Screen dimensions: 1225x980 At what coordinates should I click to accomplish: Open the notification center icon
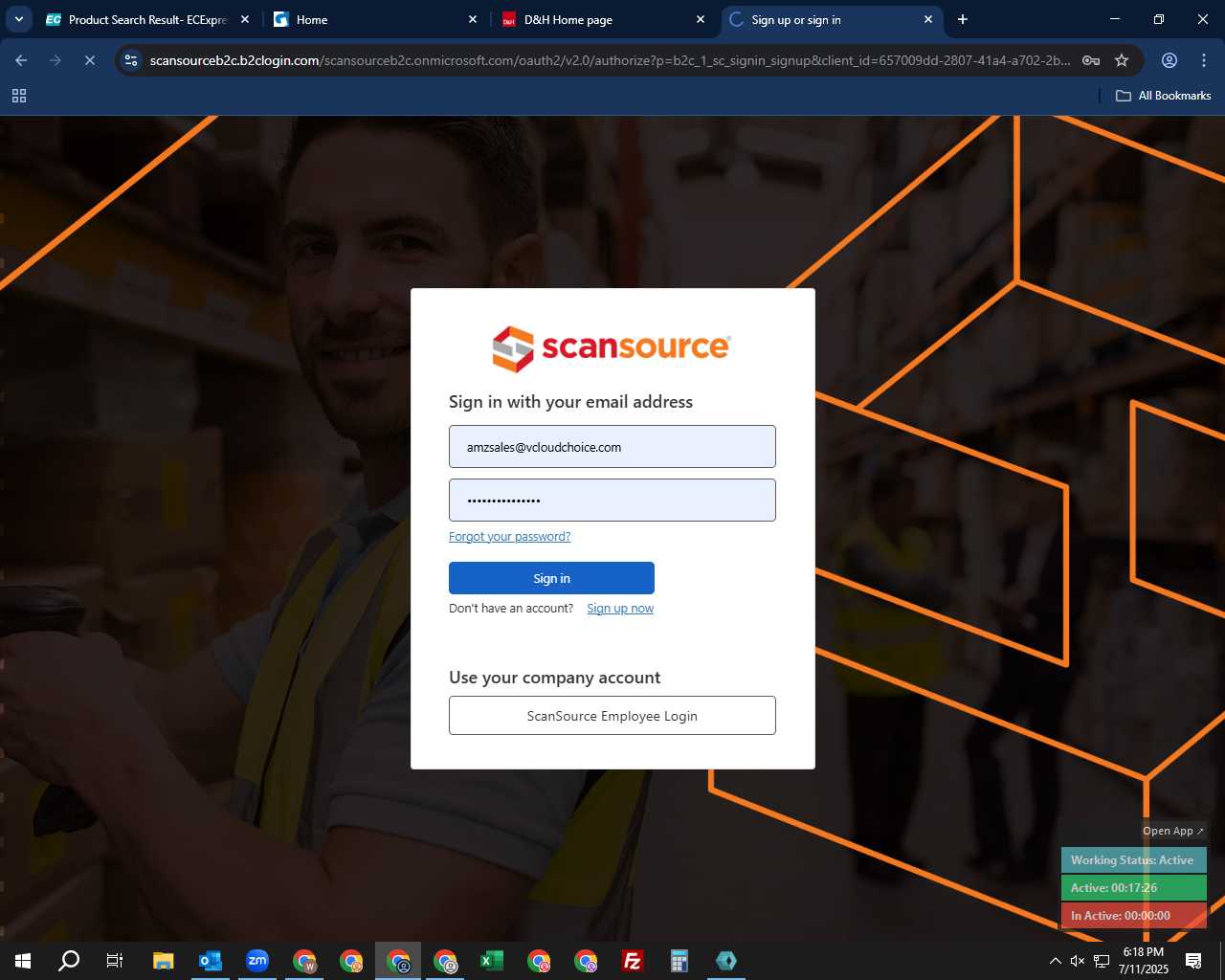1193,961
